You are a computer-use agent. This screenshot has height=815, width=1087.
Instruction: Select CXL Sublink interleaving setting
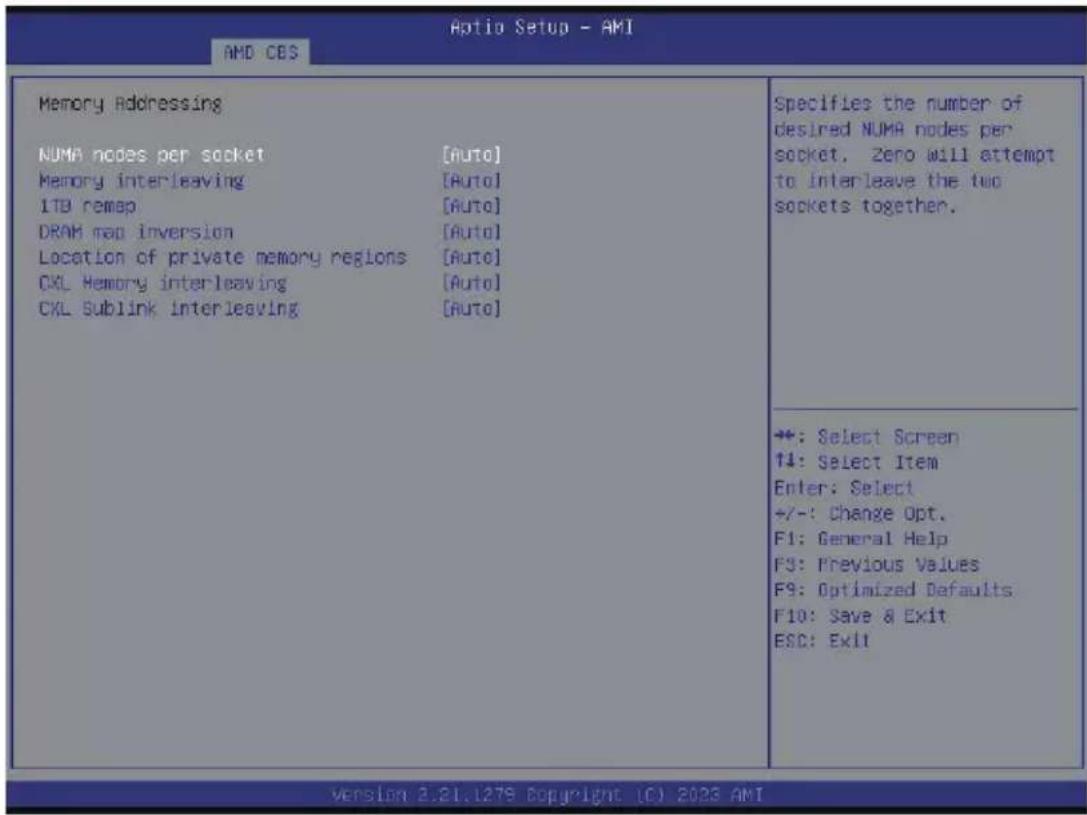click(168, 308)
